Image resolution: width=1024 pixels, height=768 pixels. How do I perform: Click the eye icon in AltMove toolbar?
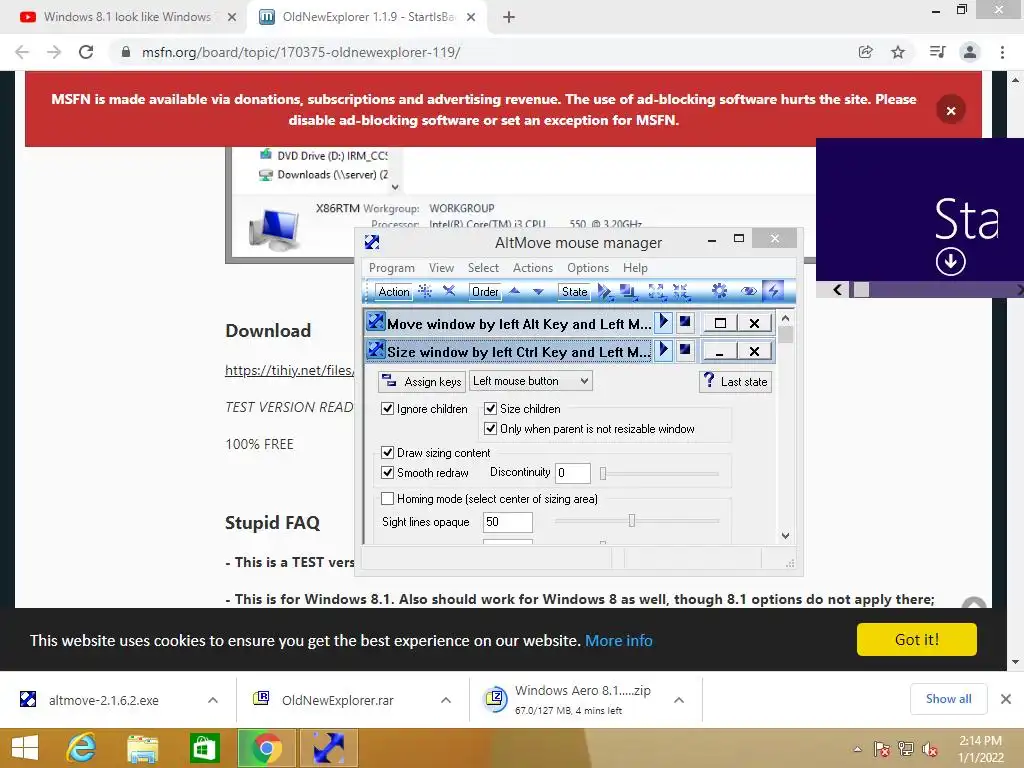point(748,291)
